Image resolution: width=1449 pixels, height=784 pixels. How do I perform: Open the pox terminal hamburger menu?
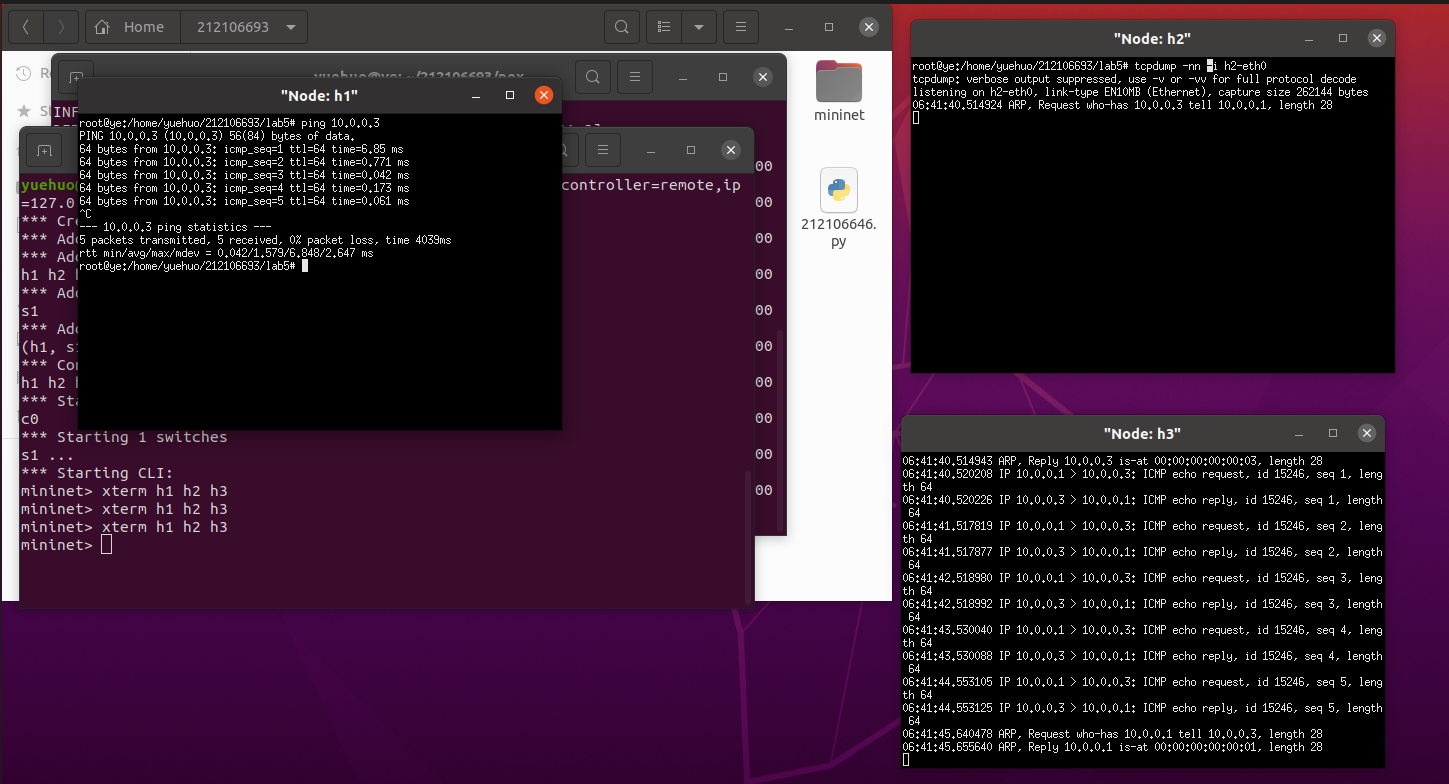pos(634,76)
